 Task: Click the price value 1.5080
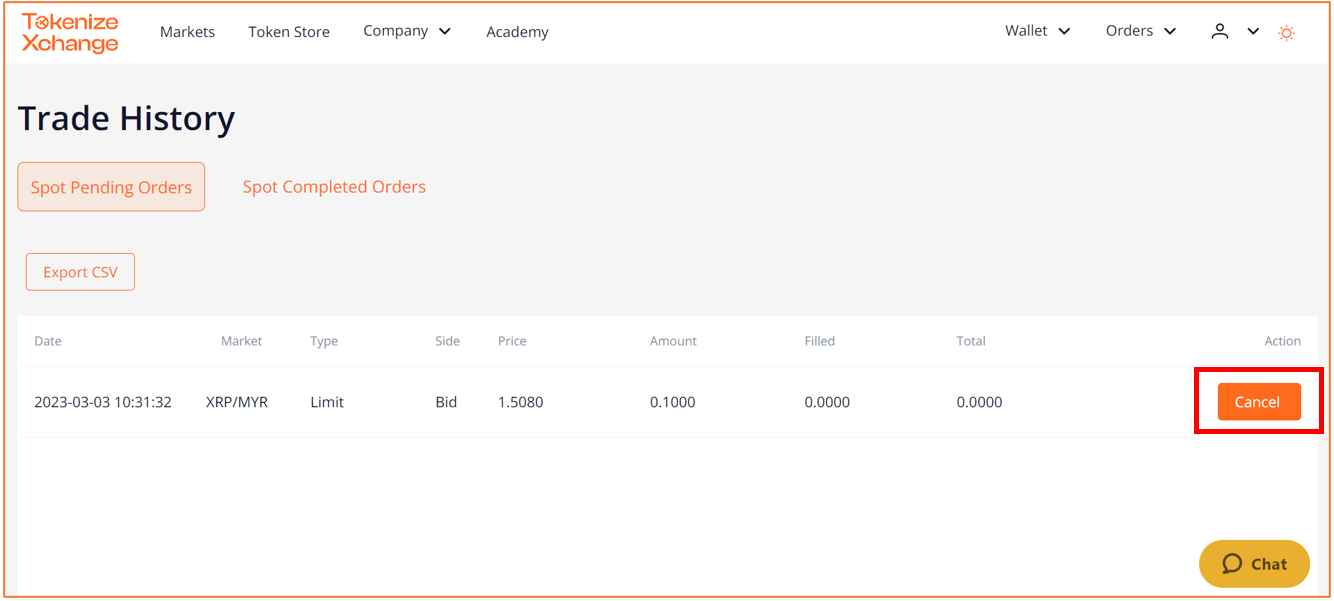pos(521,402)
